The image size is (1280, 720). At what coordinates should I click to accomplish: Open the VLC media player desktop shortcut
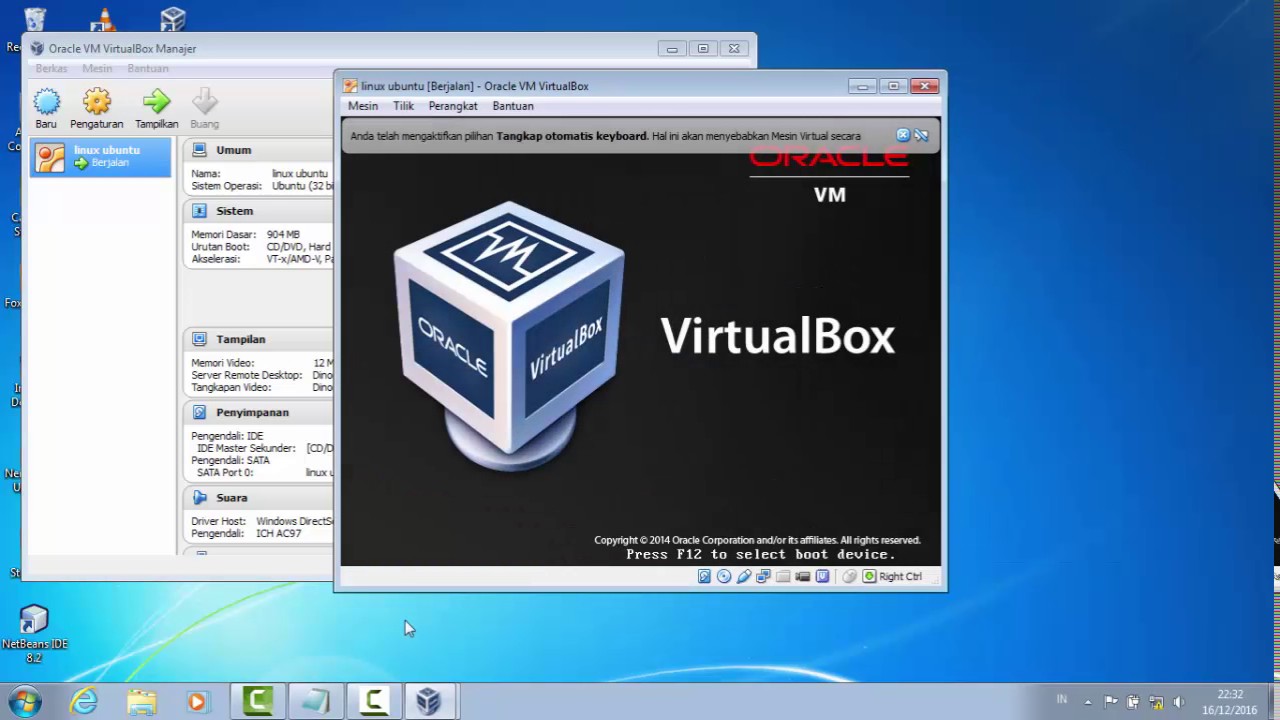(102, 18)
